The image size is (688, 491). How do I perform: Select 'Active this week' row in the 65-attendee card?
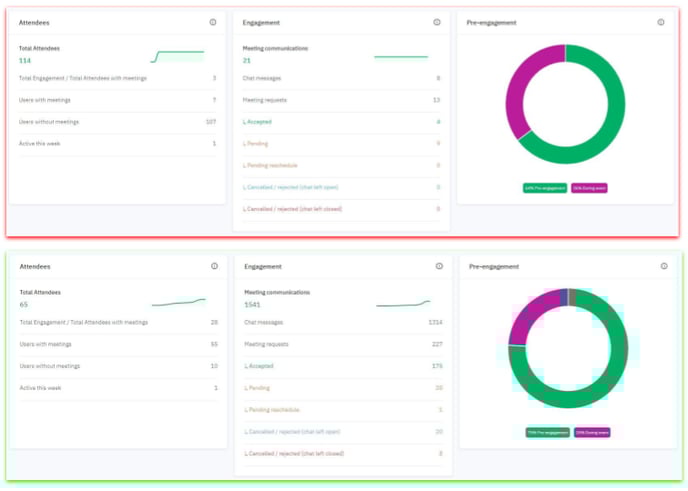pyautogui.click(x=118, y=388)
